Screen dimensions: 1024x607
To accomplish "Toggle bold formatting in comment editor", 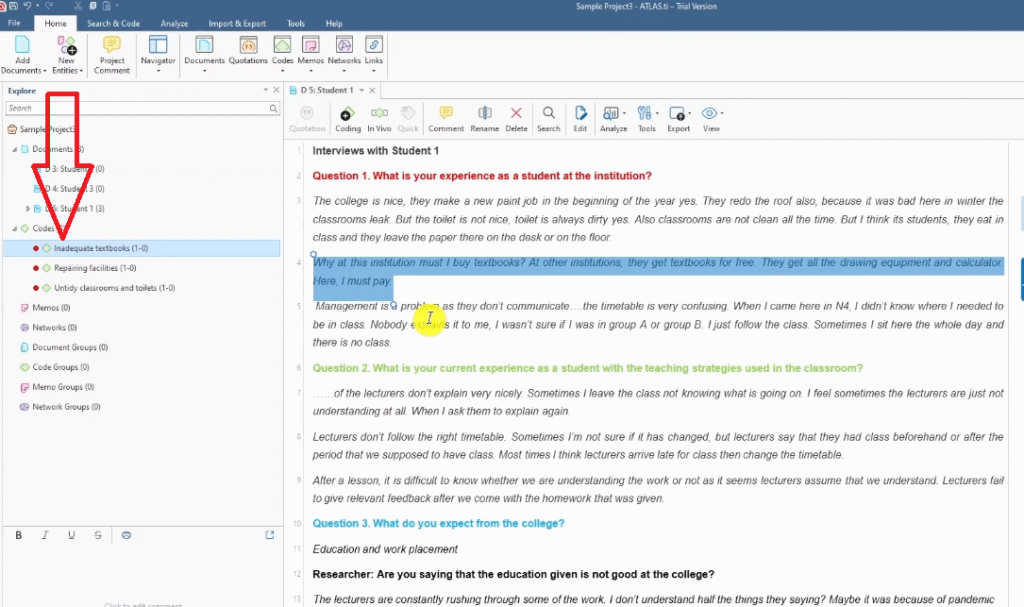I will 18,535.
